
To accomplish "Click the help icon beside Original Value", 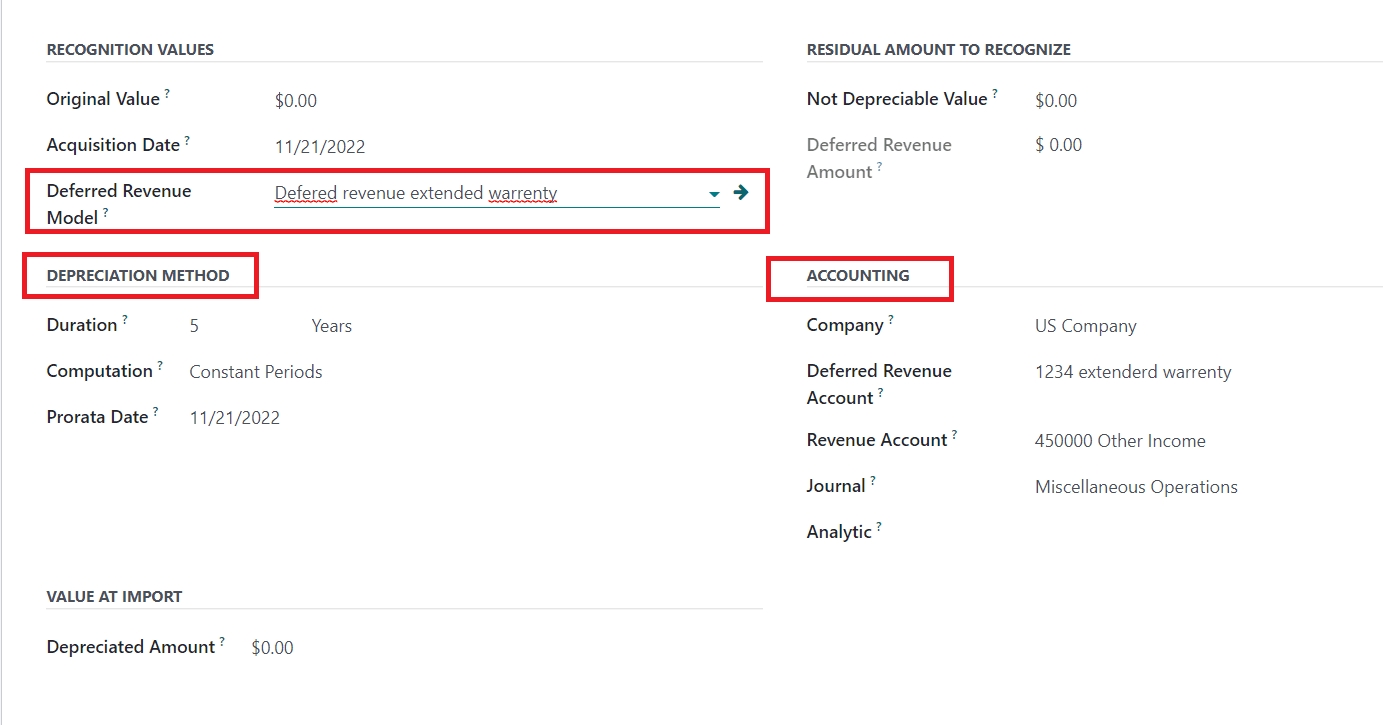I will (x=167, y=94).
